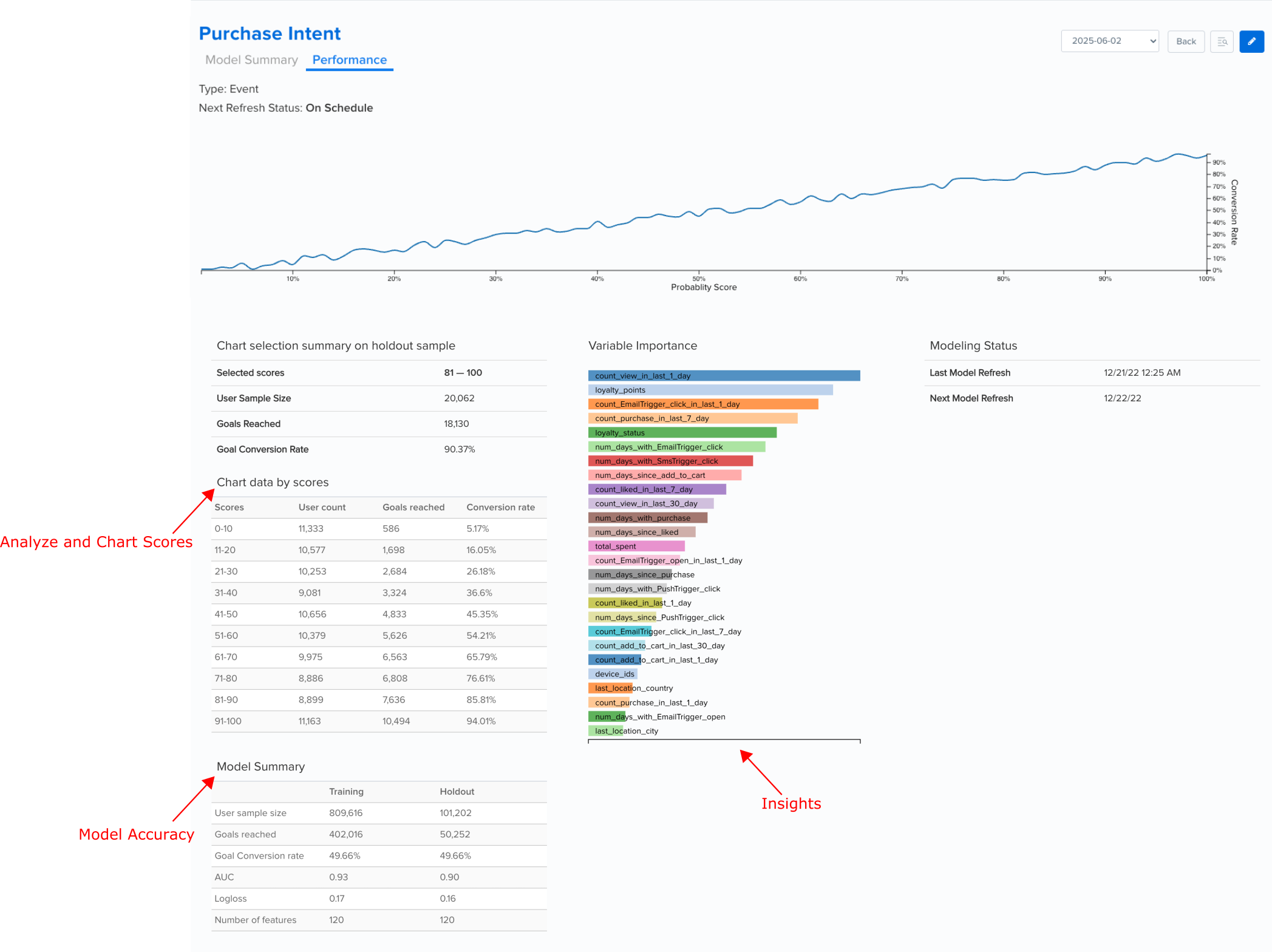Click the Probablity Score axis label
Screen dimensions: 1272x952
(x=704, y=287)
